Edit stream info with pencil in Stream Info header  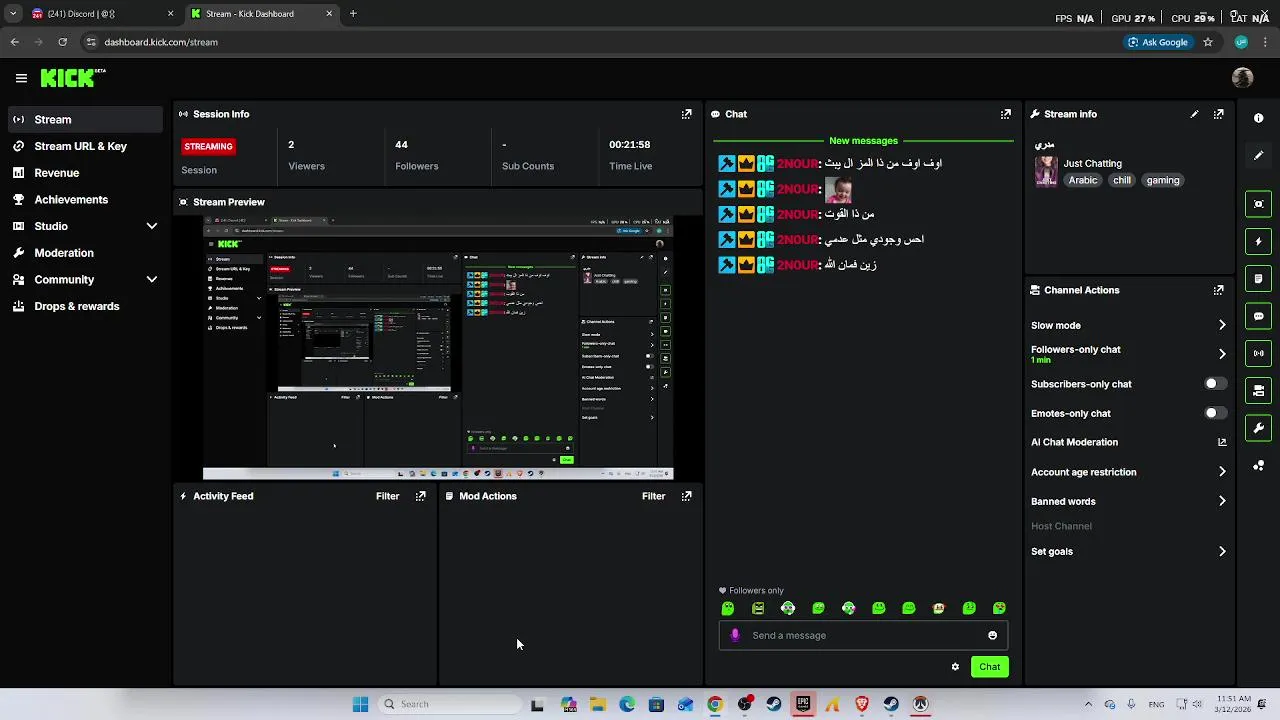1194,114
